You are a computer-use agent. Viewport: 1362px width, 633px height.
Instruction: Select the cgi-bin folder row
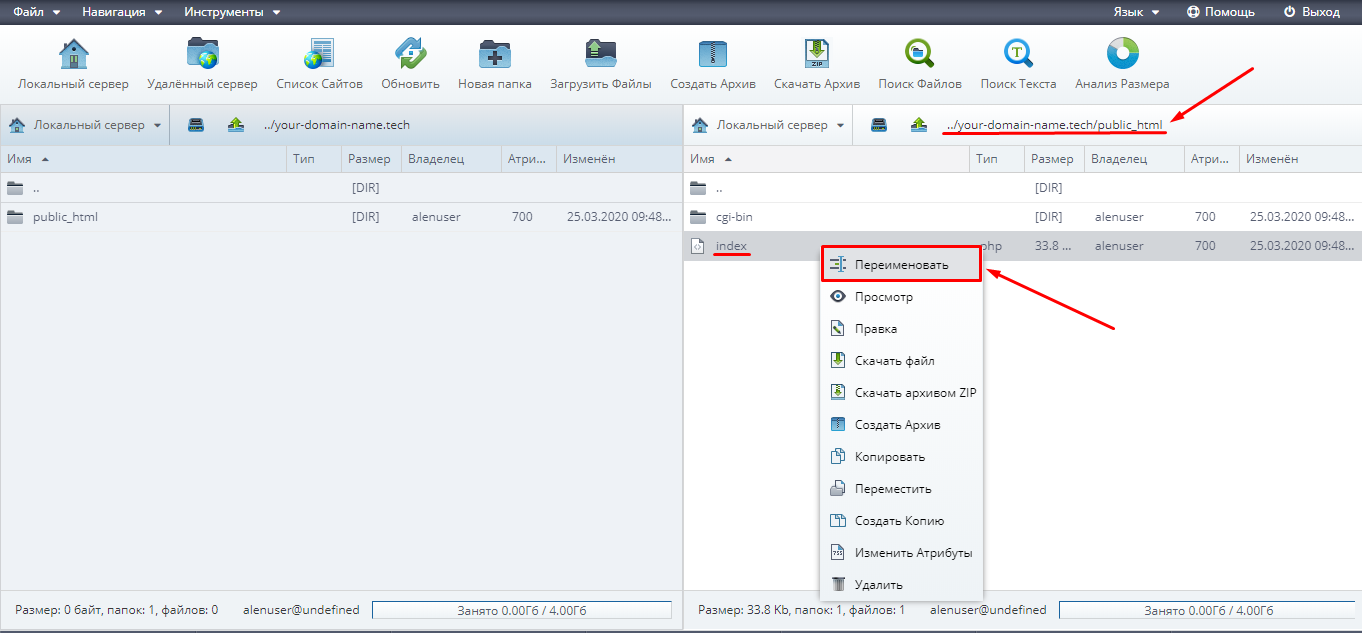1022,217
